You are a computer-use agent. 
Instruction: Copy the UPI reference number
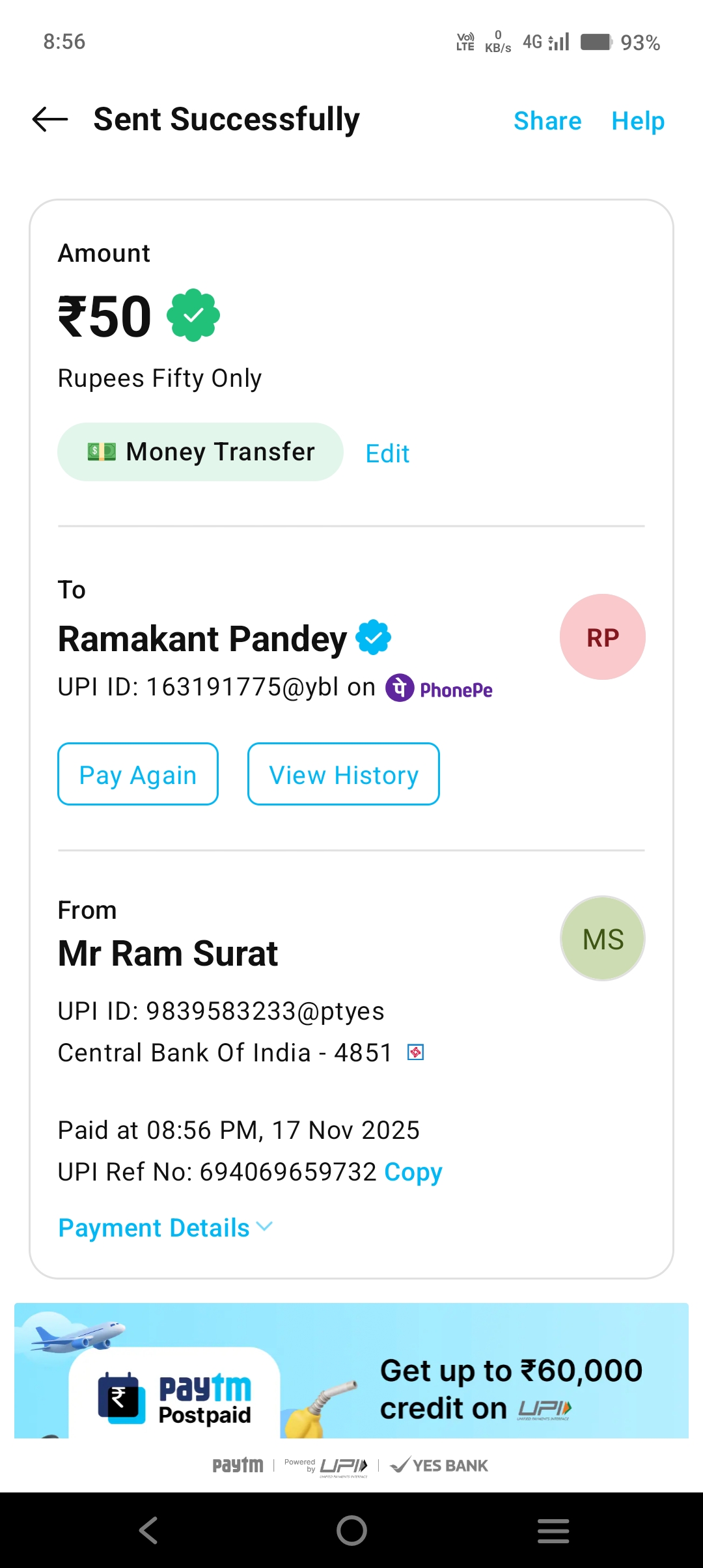coord(413,1172)
